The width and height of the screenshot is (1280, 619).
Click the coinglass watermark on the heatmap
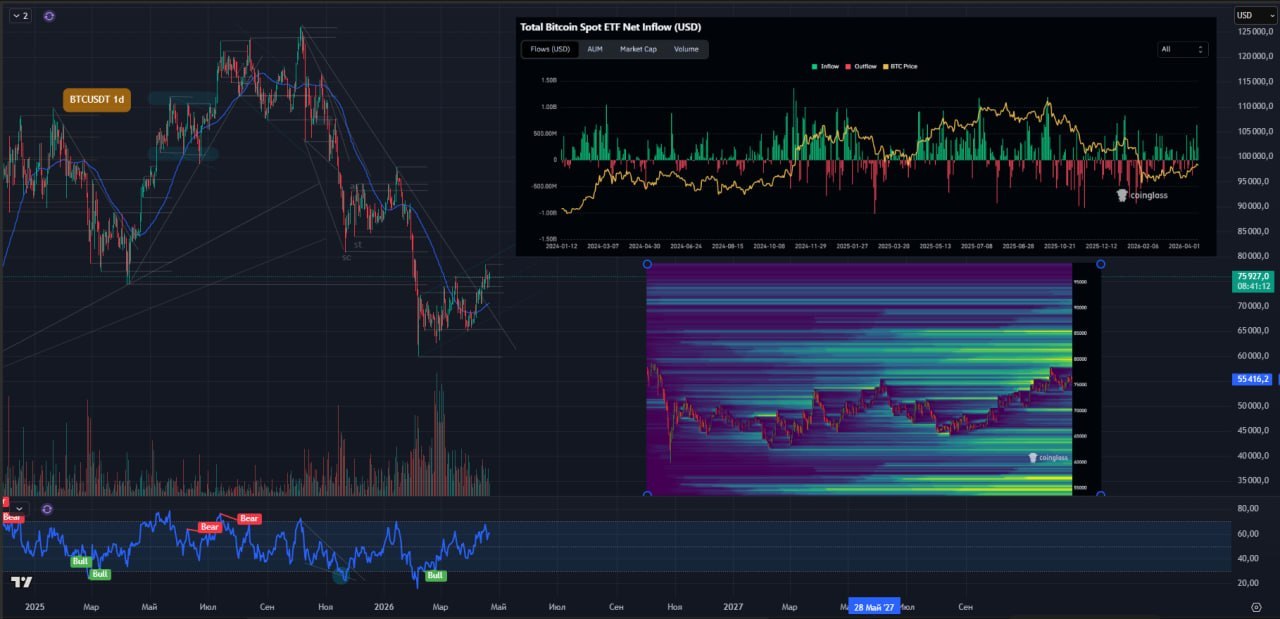pyautogui.click(x=1048, y=458)
